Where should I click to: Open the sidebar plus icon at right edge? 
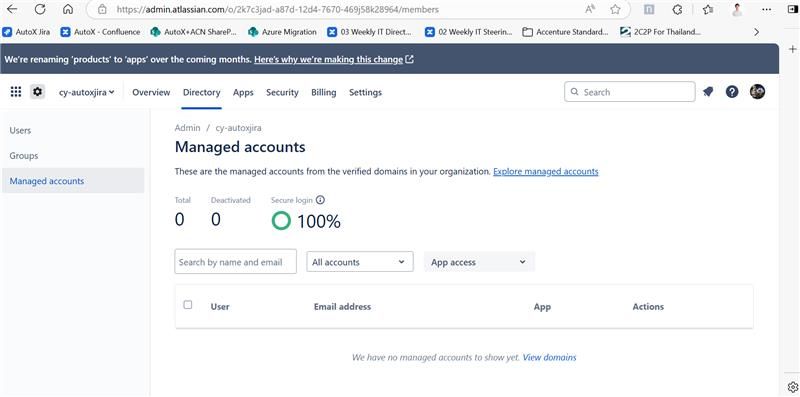(792, 49)
